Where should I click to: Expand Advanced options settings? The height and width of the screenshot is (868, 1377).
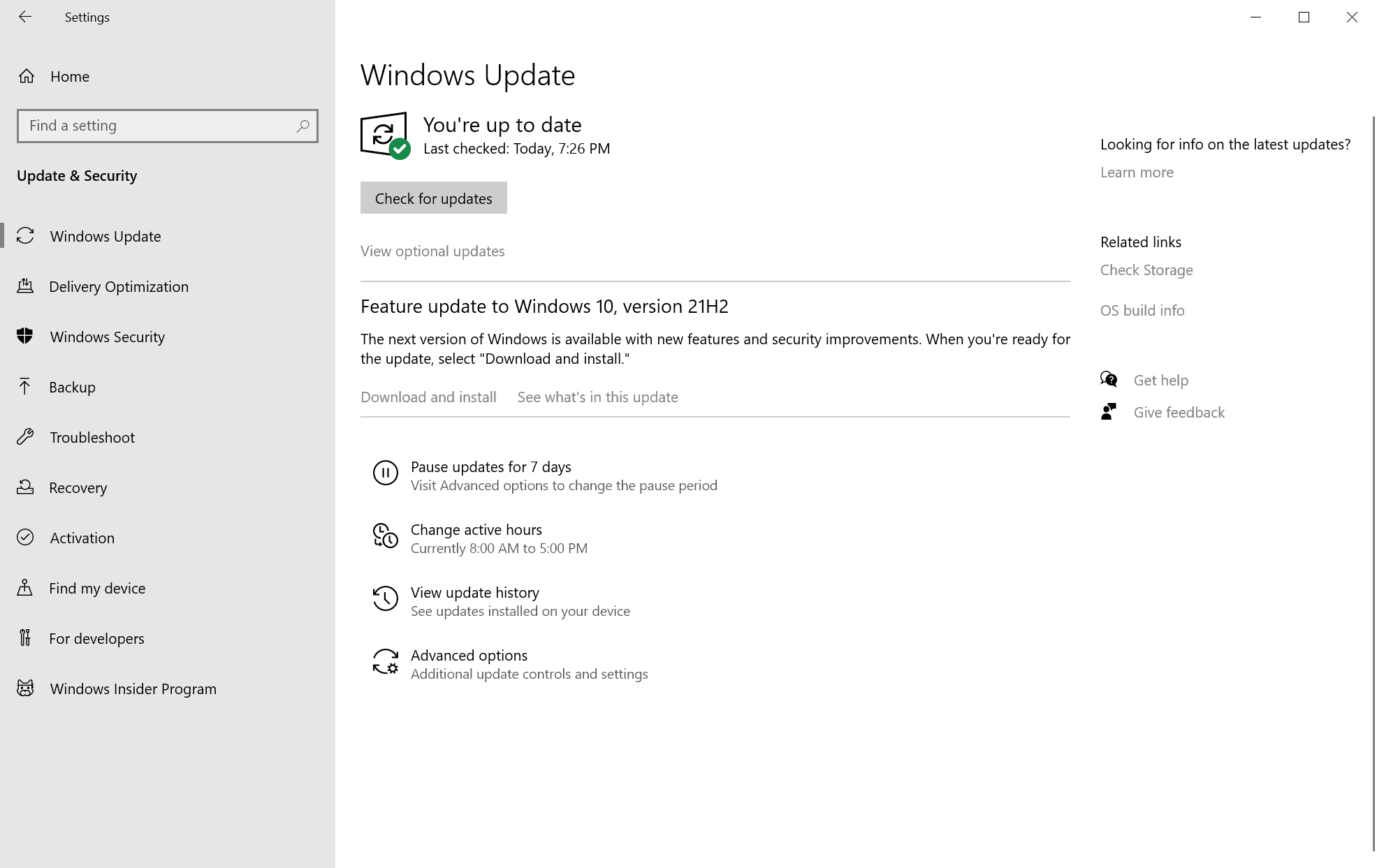pos(469,654)
